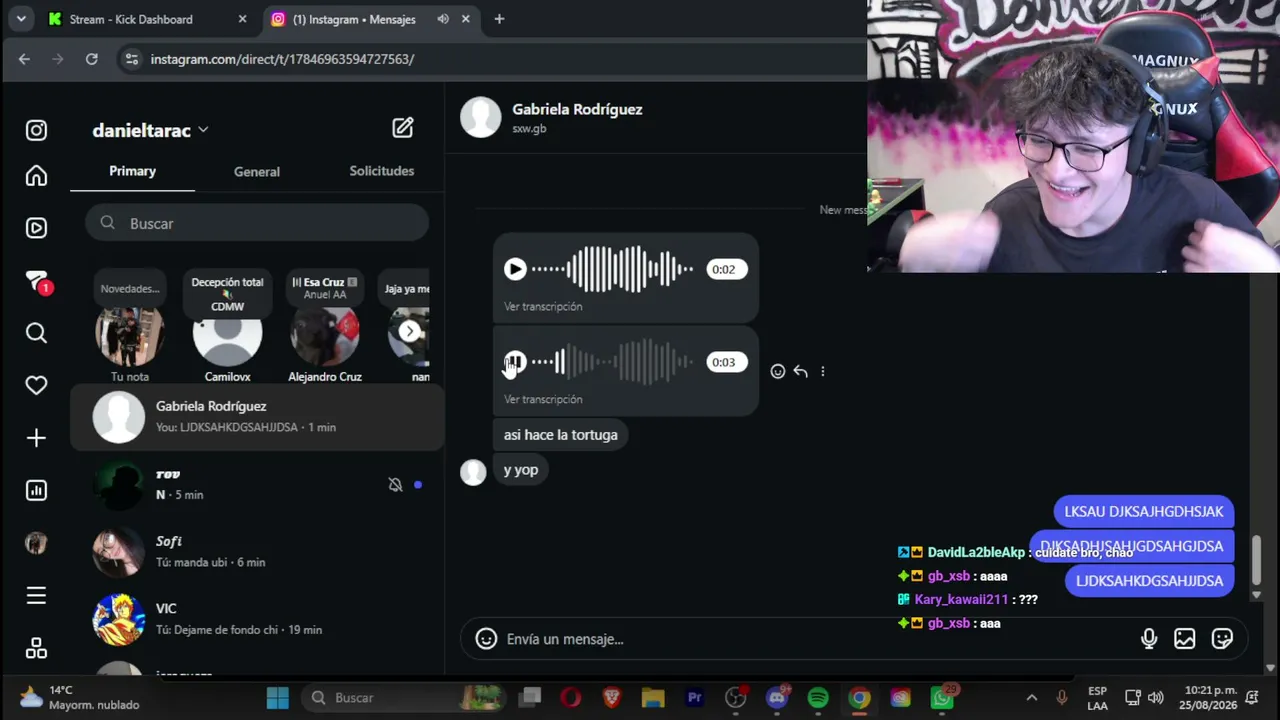Open the muted conversation with 5 min message
This screenshot has height=720, width=1280.
(x=257, y=484)
